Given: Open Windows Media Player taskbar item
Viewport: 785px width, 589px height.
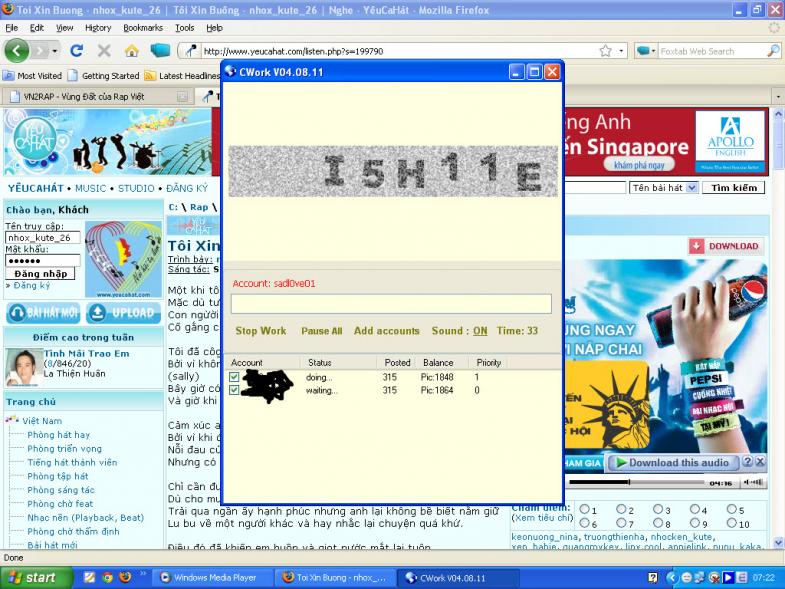Looking at the screenshot, I should (213, 577).
